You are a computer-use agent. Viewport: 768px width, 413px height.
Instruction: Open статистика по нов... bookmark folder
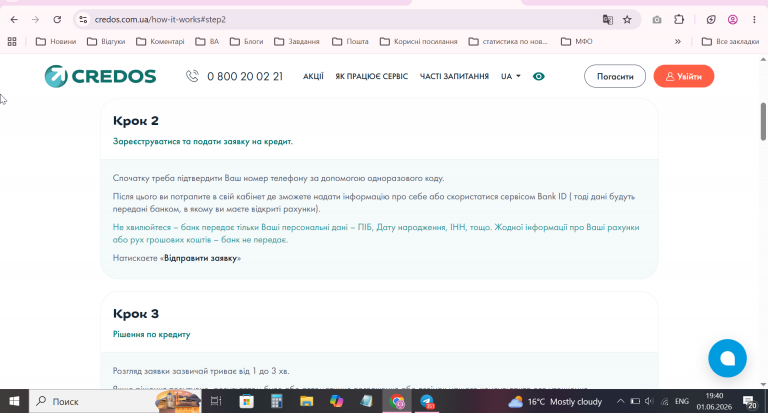(508, 42)
